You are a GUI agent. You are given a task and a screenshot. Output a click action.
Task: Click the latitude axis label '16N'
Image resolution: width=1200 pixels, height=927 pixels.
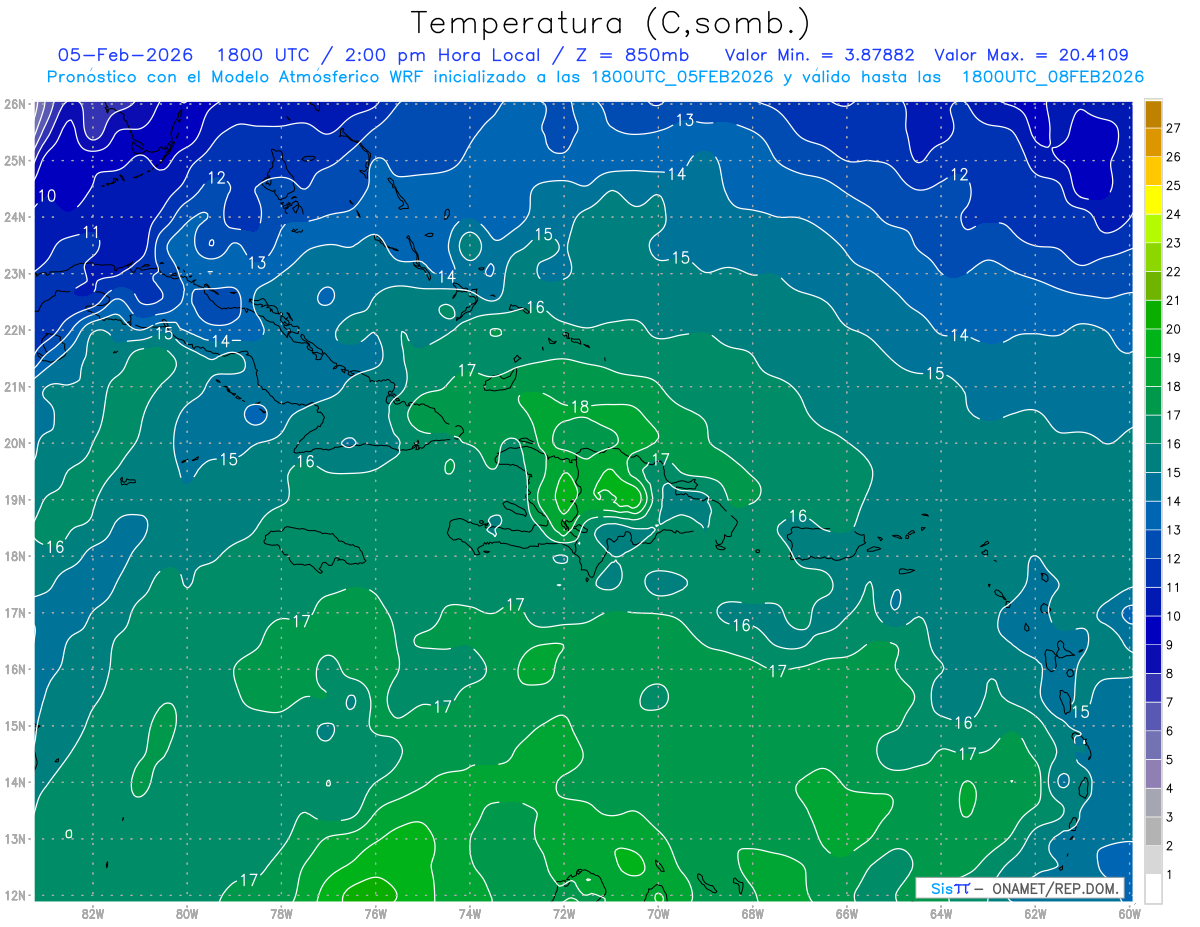[x=14, y=668]
